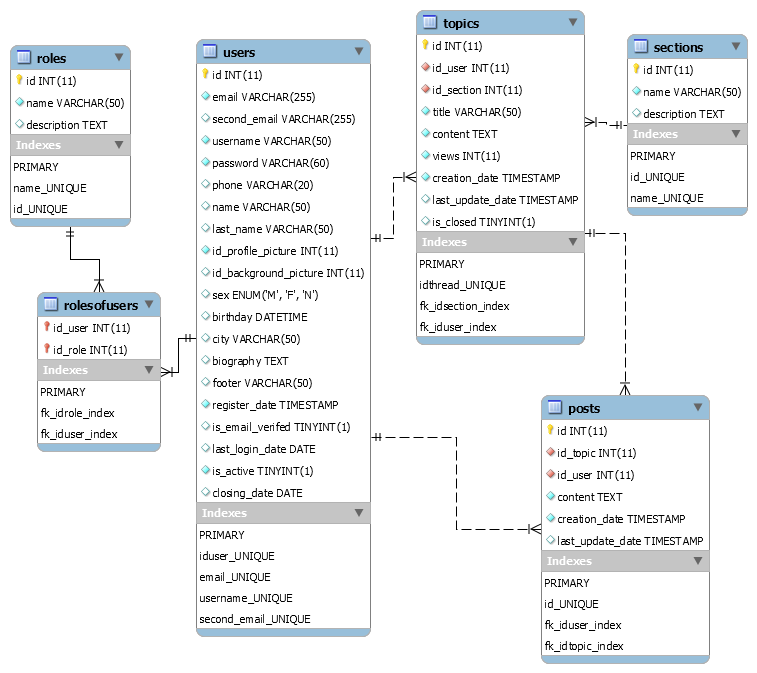757x673 pixels.
Task: Select id_background_picture INT(11) column
Action: click(283, 273)
